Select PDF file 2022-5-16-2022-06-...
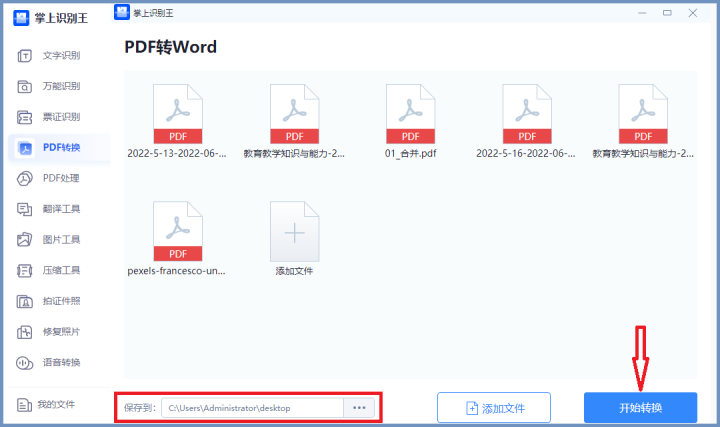The image size is (720, 427). pos(527,114)
